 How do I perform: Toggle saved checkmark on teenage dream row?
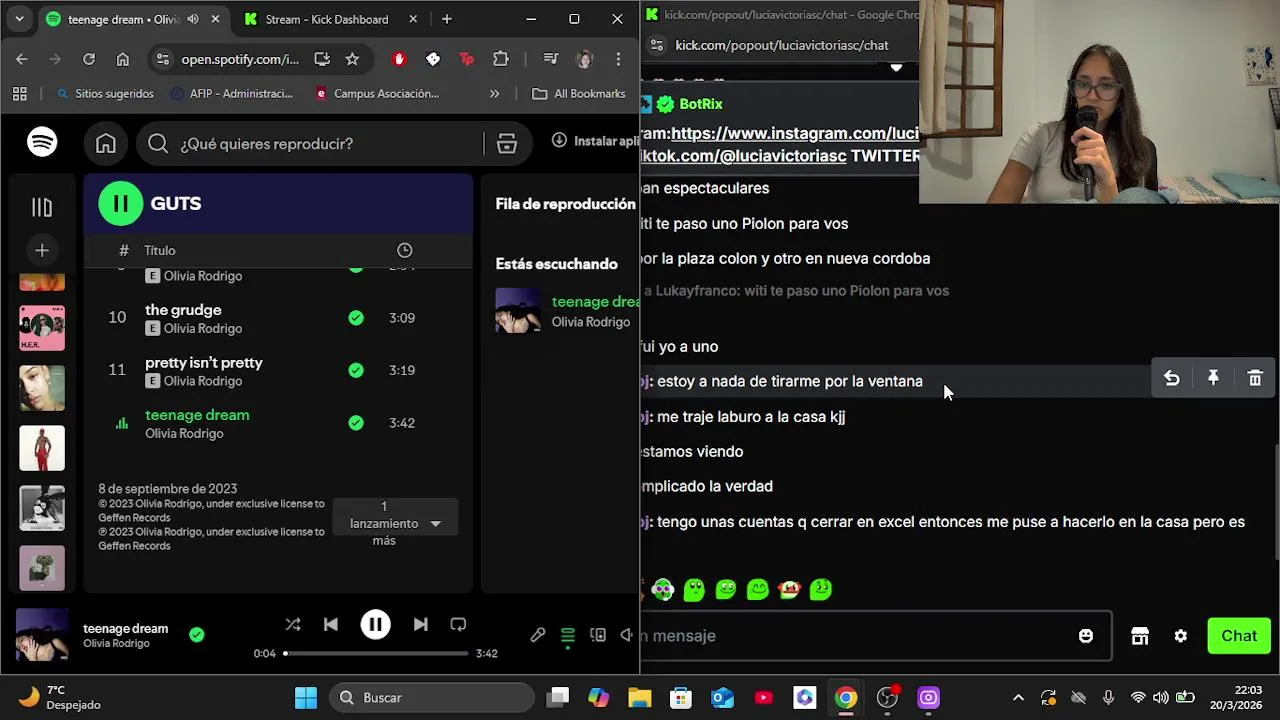click(356, 423)
